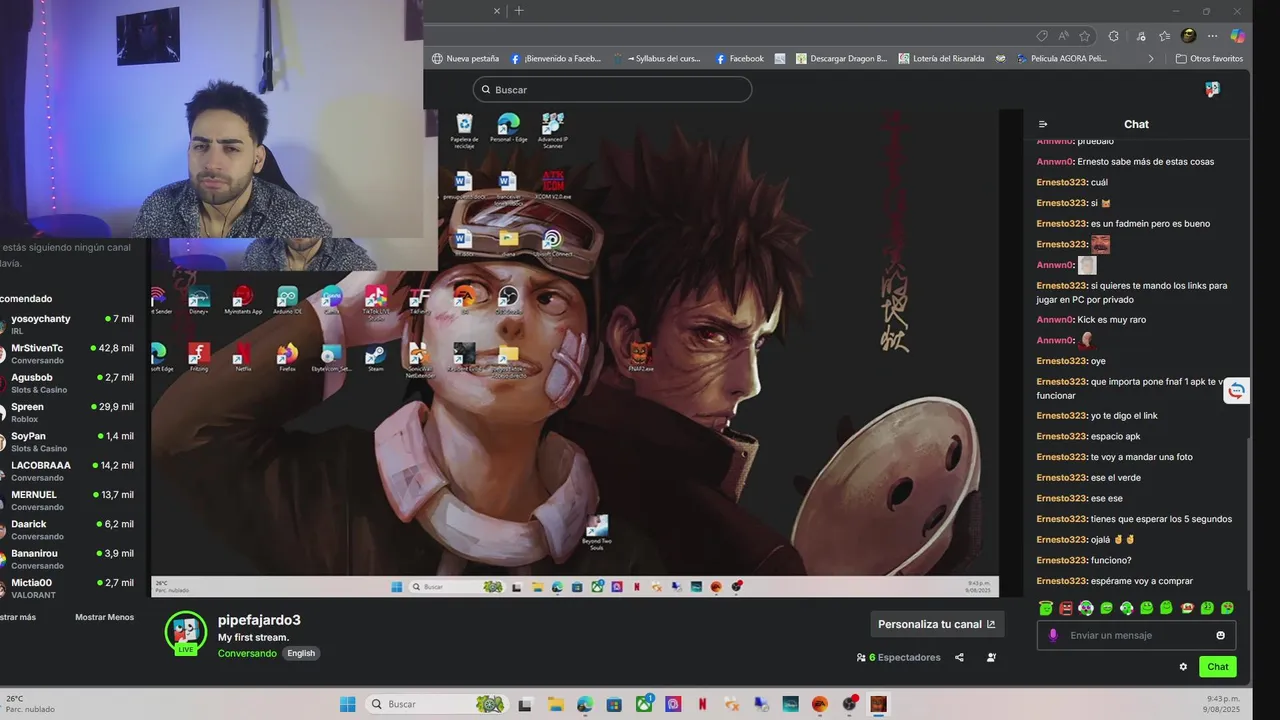Screen dimensions: 1280x720
Task: Open Descargar Dragon B... bookmark
Action: (841, 59)
